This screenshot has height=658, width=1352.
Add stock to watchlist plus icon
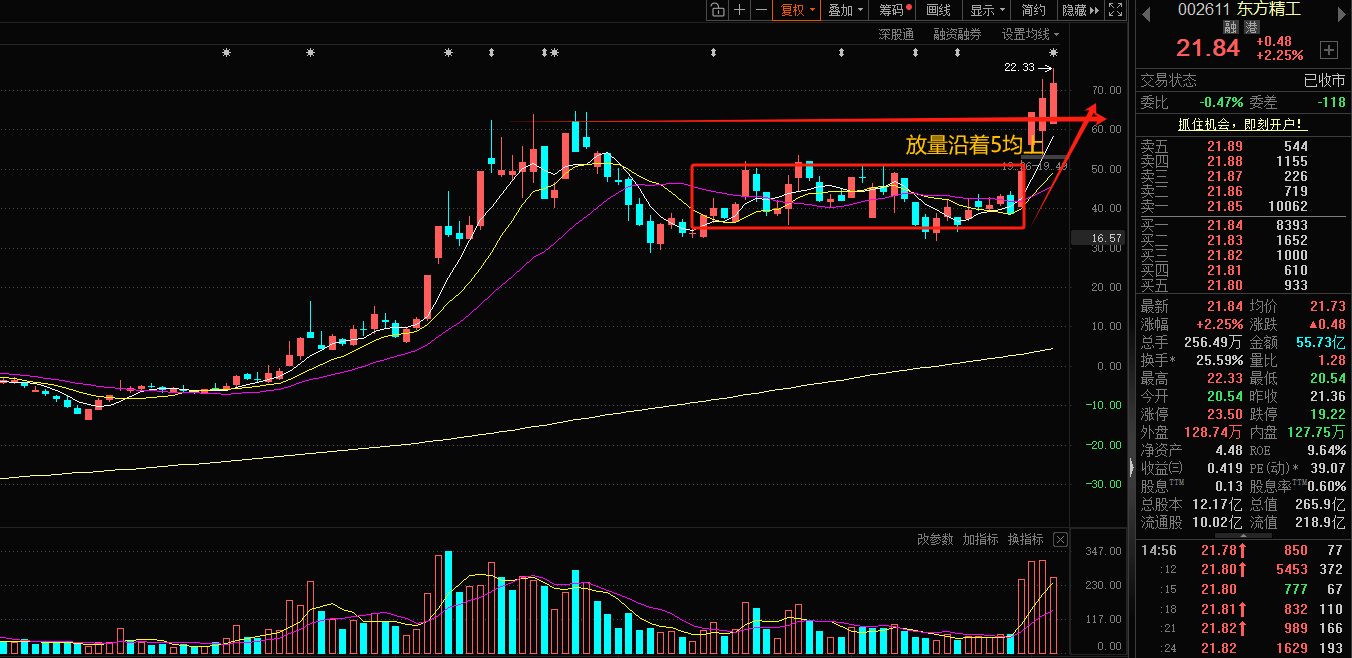tap(1329, 49)
